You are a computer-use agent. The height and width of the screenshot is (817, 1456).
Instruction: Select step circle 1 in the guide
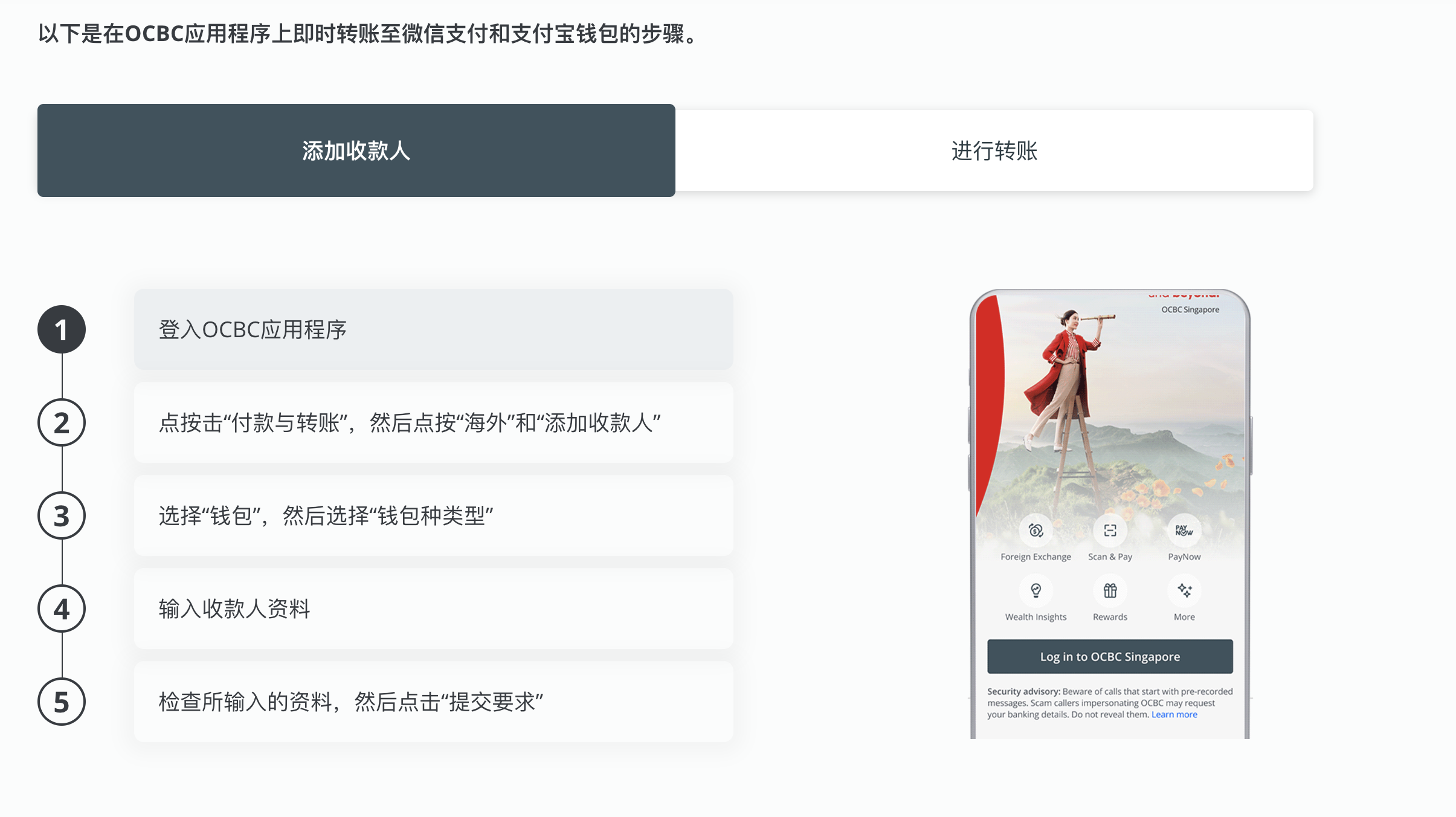pos(61,330)
